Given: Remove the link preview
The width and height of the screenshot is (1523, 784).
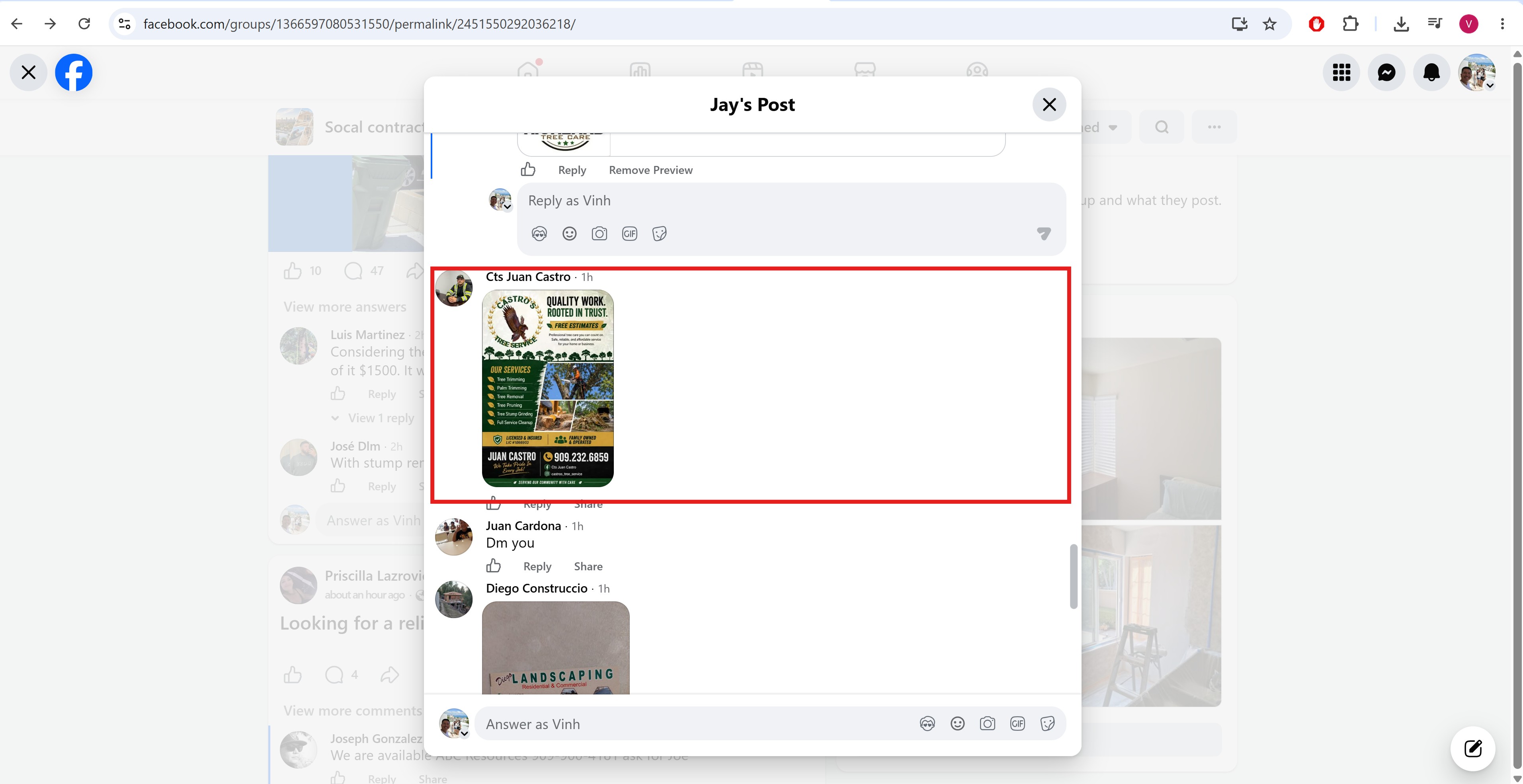Looking at the screenshot, I should (651, 170).
